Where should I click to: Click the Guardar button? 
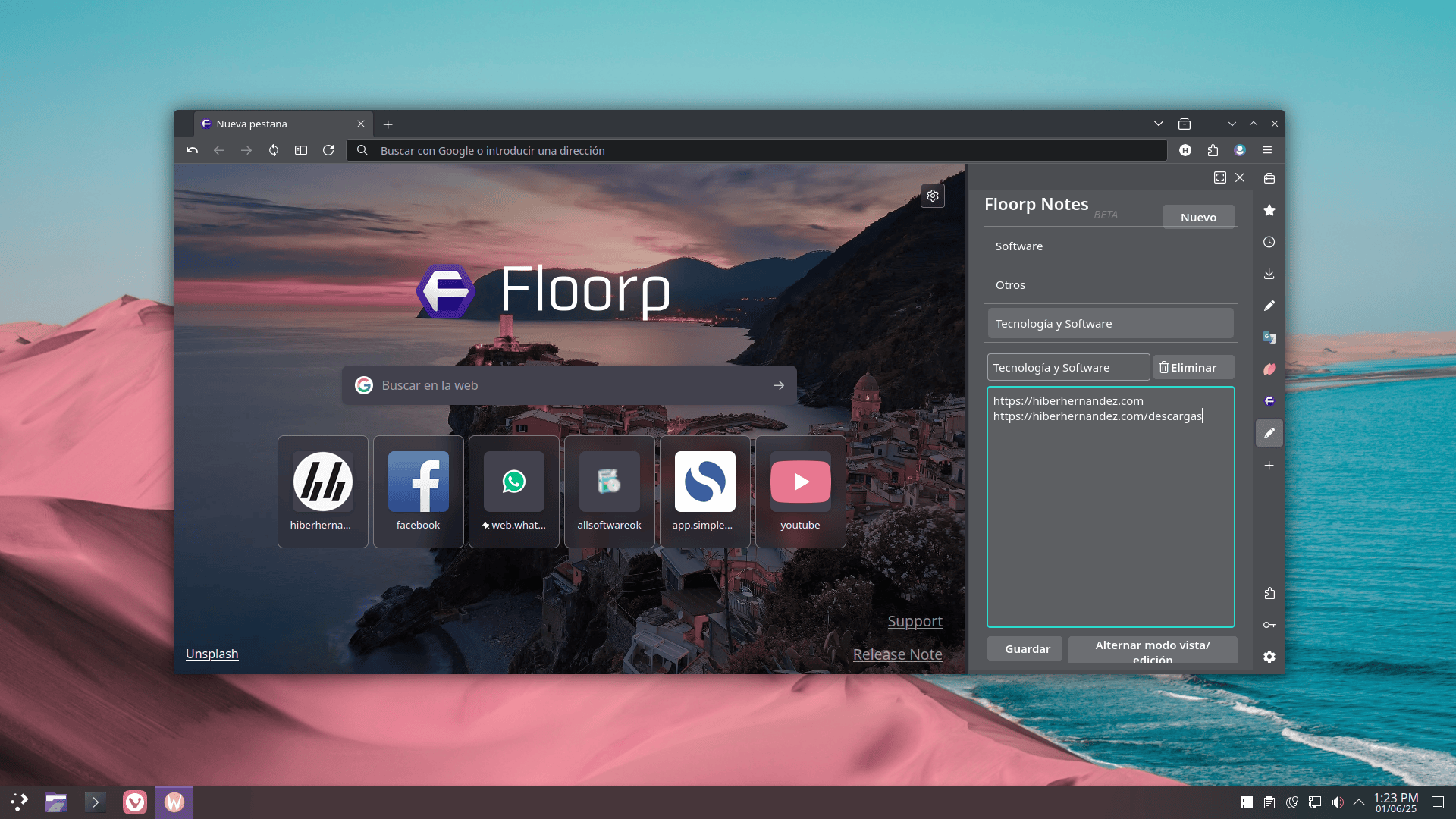point(1027,649)
